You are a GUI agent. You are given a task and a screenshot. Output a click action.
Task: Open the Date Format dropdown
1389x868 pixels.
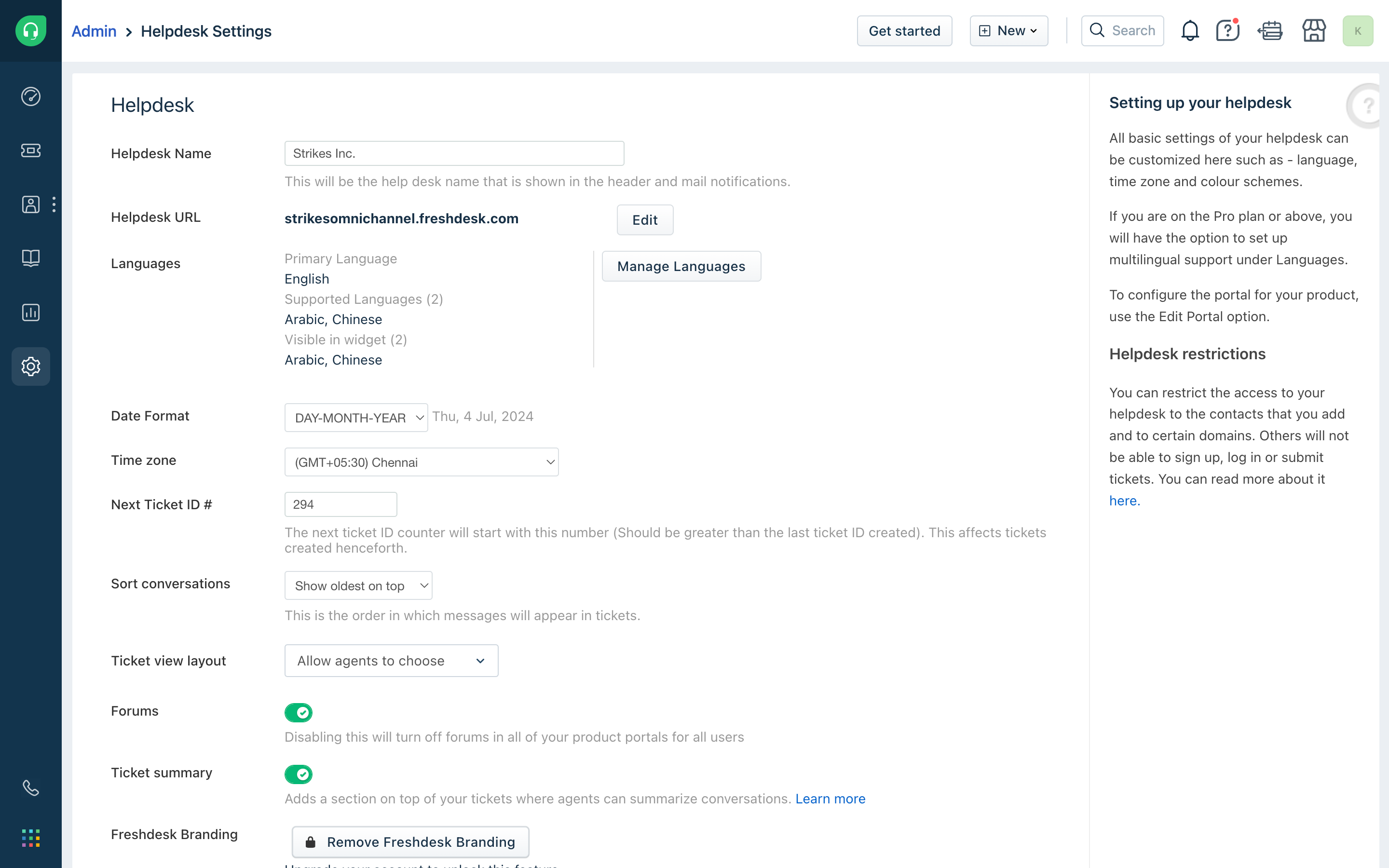356,417
